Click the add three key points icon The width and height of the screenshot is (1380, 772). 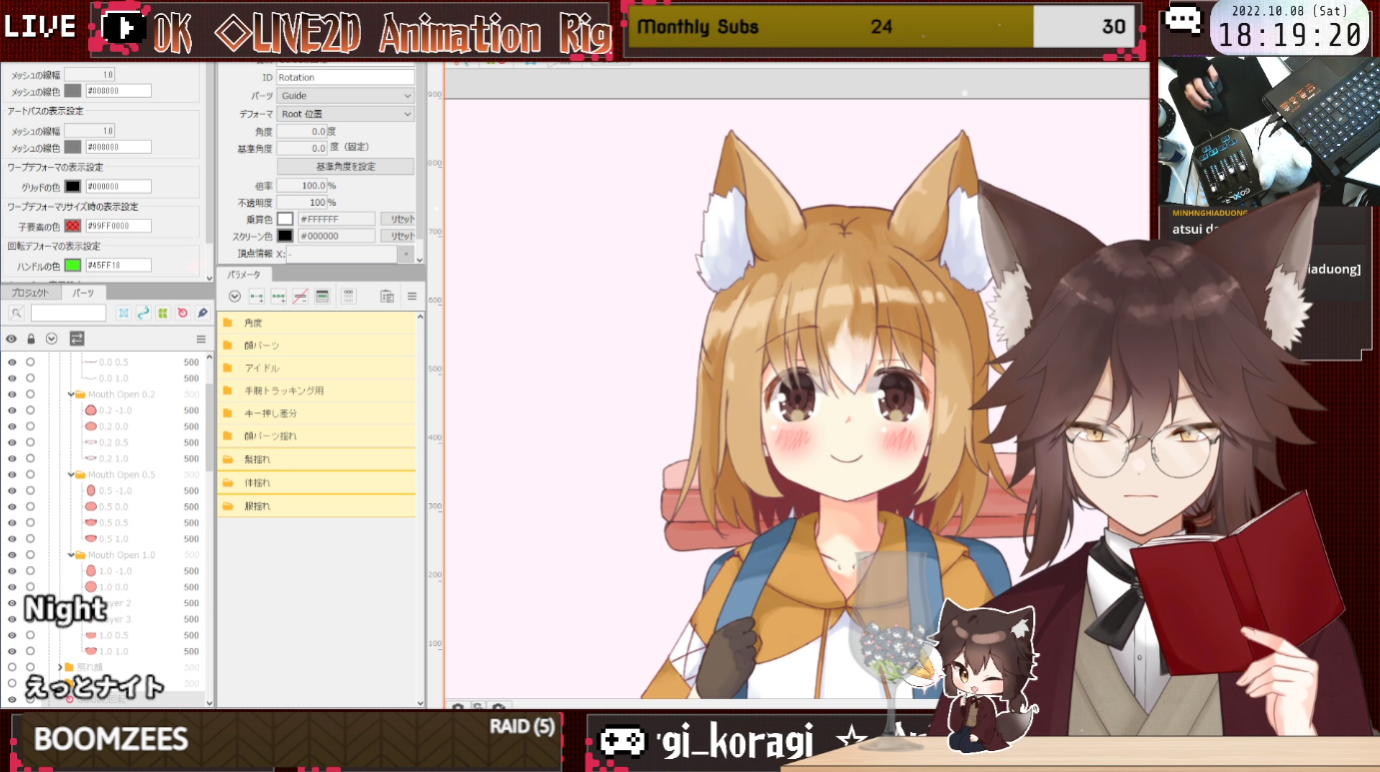[278, 296]
